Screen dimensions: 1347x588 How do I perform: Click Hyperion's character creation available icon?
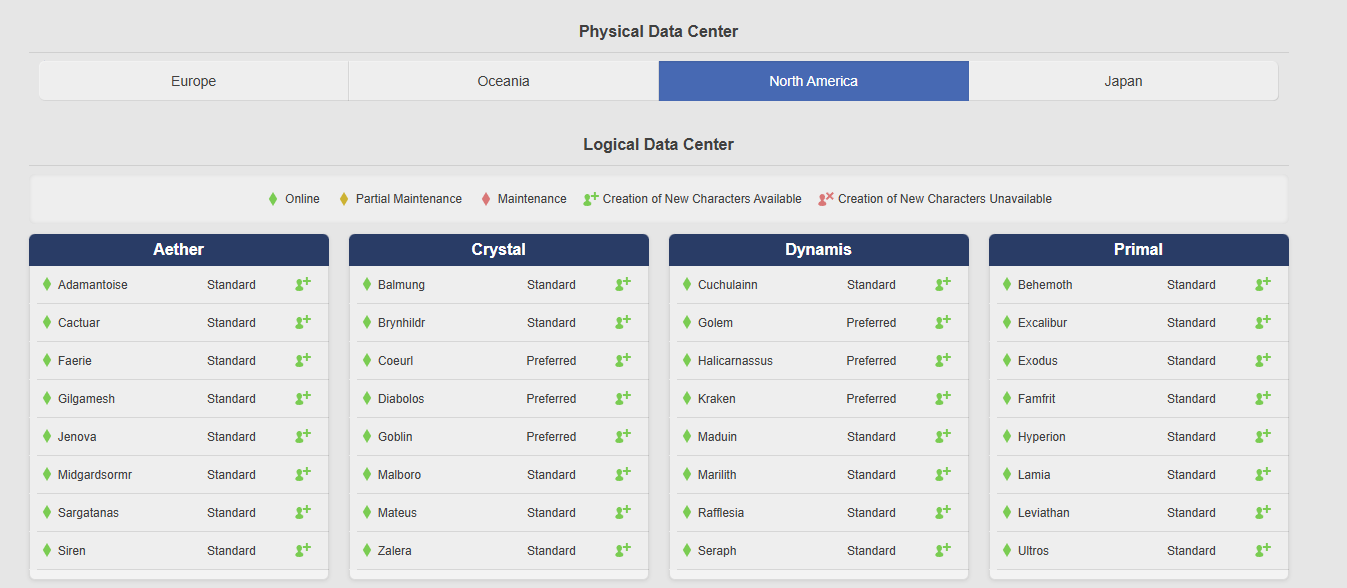[1263, 436]
